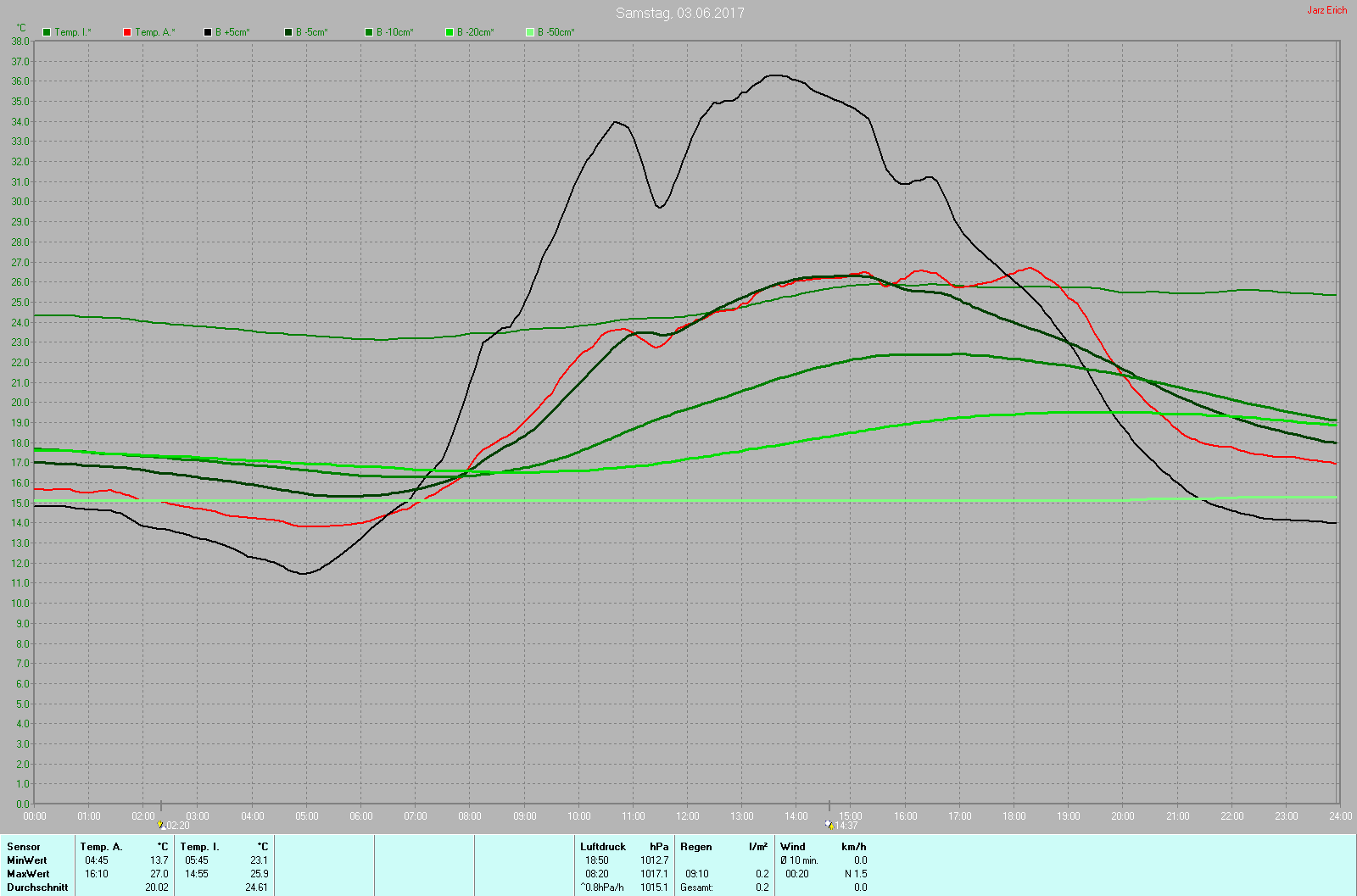Click the weather icon at 02:20 marker
The width and height of the screenshot is (1357, 896).
[x=160, y=825]
